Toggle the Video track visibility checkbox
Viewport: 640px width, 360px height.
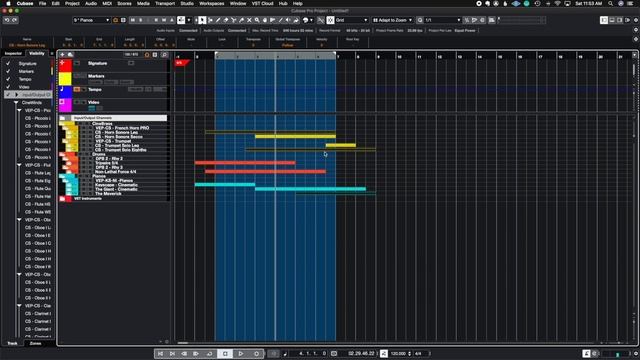8,87
